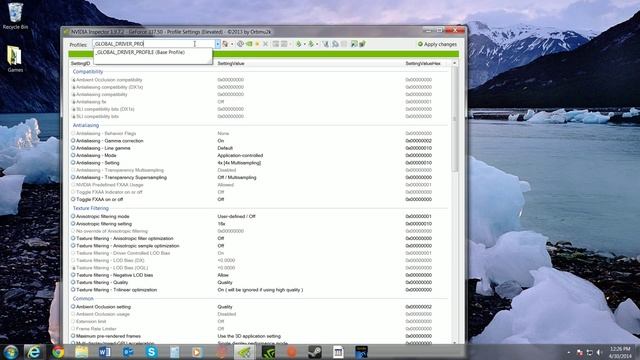This screenshot has height=360, width=640.
Task: Open Microsoft Word from the taskbar
Action: 104,352
